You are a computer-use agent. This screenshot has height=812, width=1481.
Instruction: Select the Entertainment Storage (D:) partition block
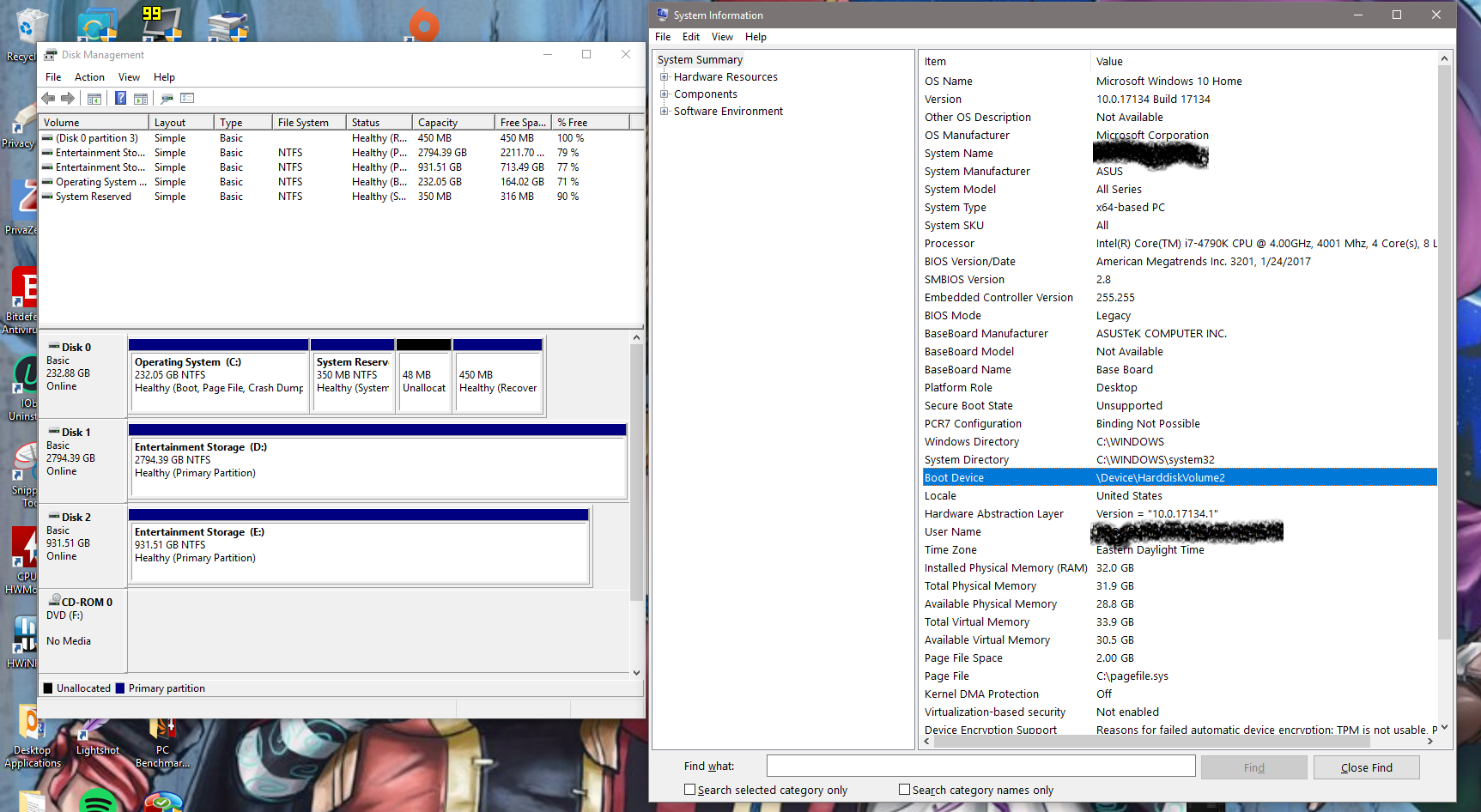[x=378, y=461]
